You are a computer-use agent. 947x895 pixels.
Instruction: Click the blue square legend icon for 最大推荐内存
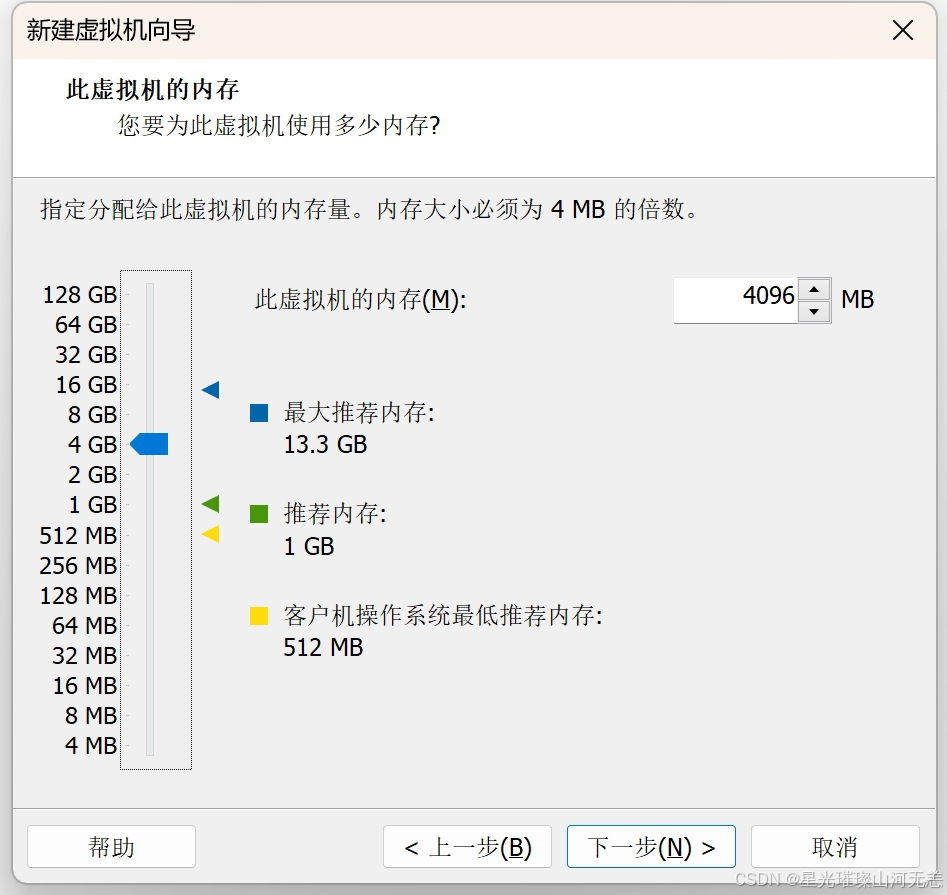[x=259, y=413]
